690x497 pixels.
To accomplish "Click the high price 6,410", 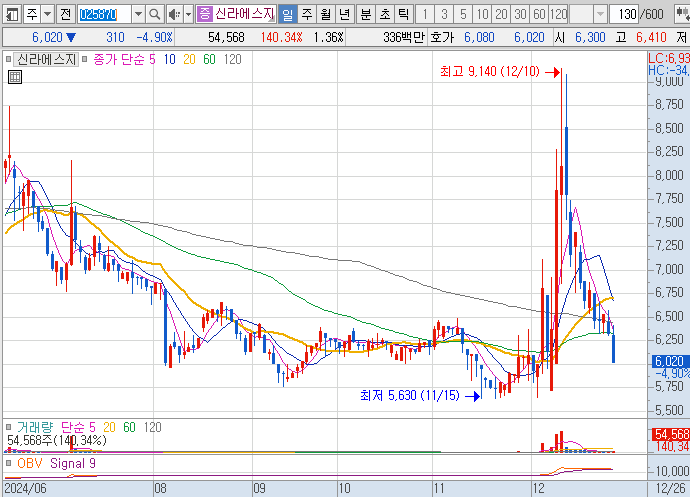I will 651,37.
